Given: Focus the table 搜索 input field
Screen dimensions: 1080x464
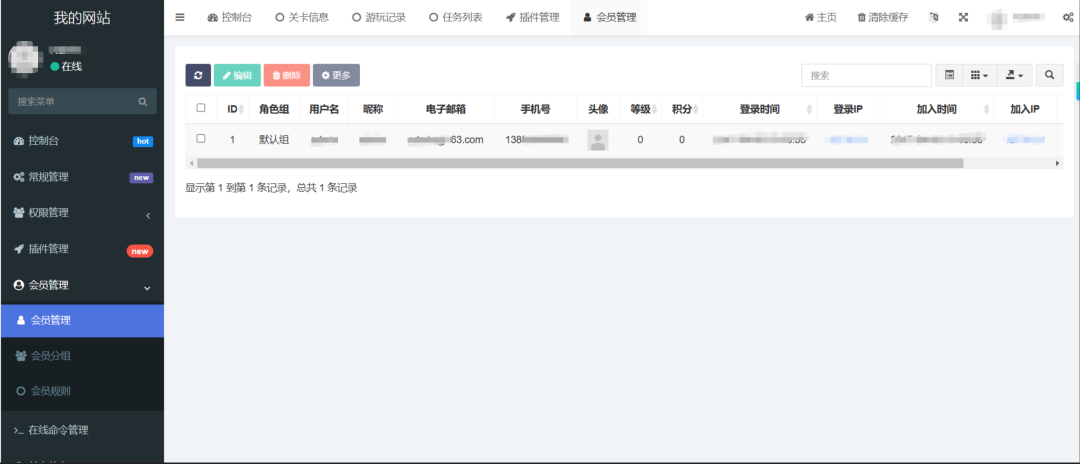Looking at the screenshot, I should tap(866, 75).
